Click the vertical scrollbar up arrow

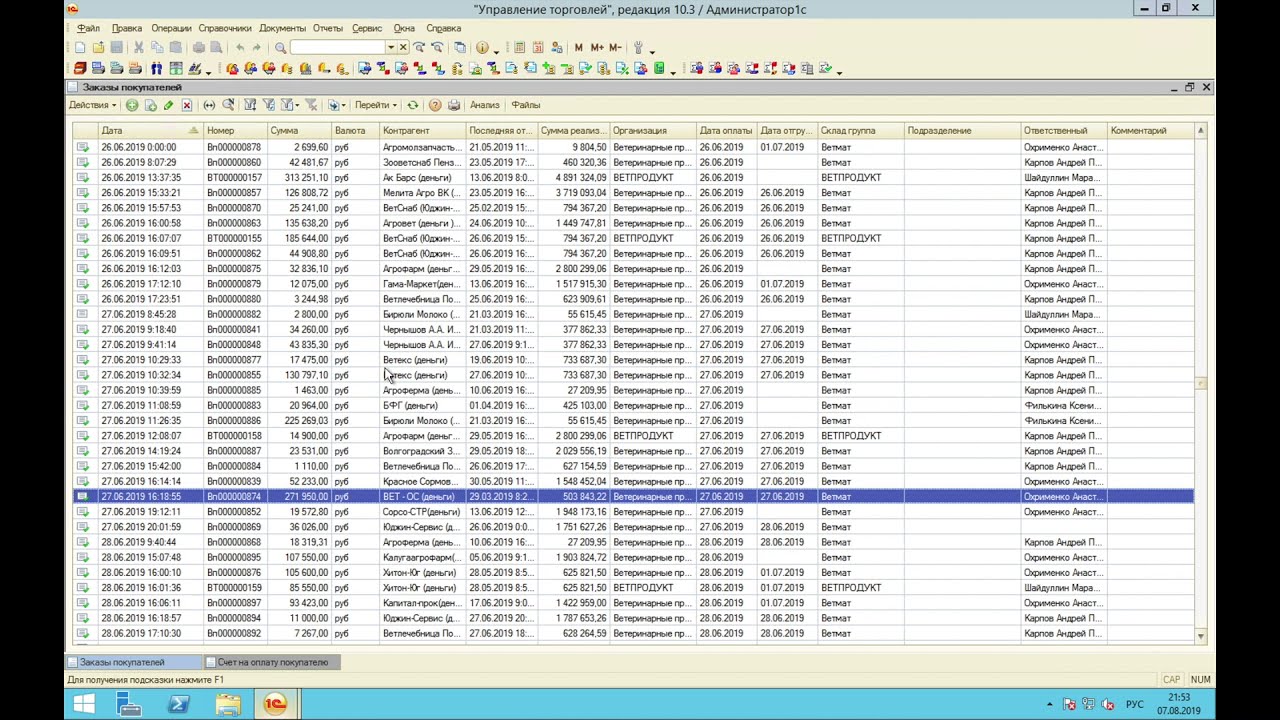(x=1200, y=131)
